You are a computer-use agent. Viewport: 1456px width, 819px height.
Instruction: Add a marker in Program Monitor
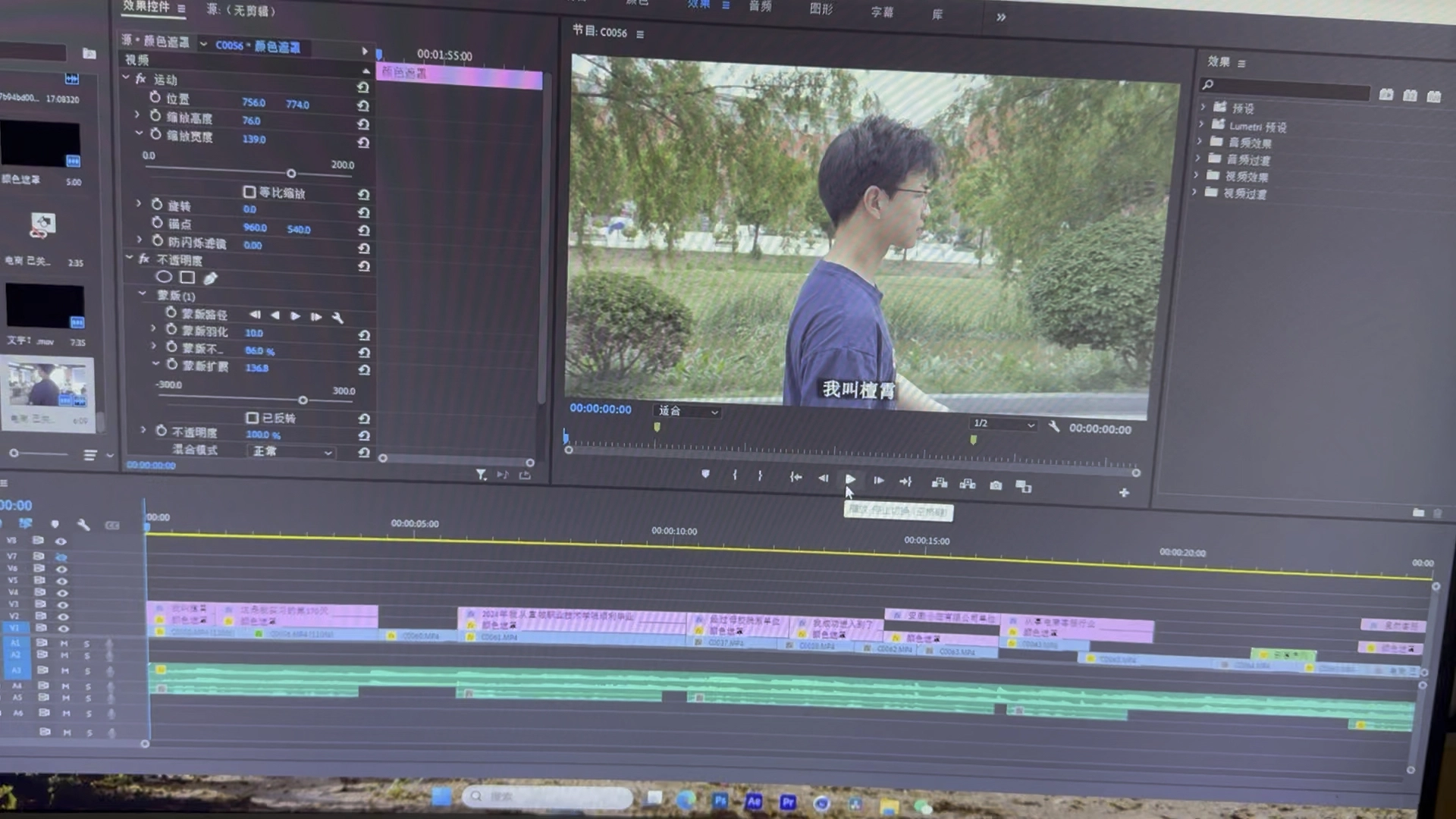[x=705, y=474]
